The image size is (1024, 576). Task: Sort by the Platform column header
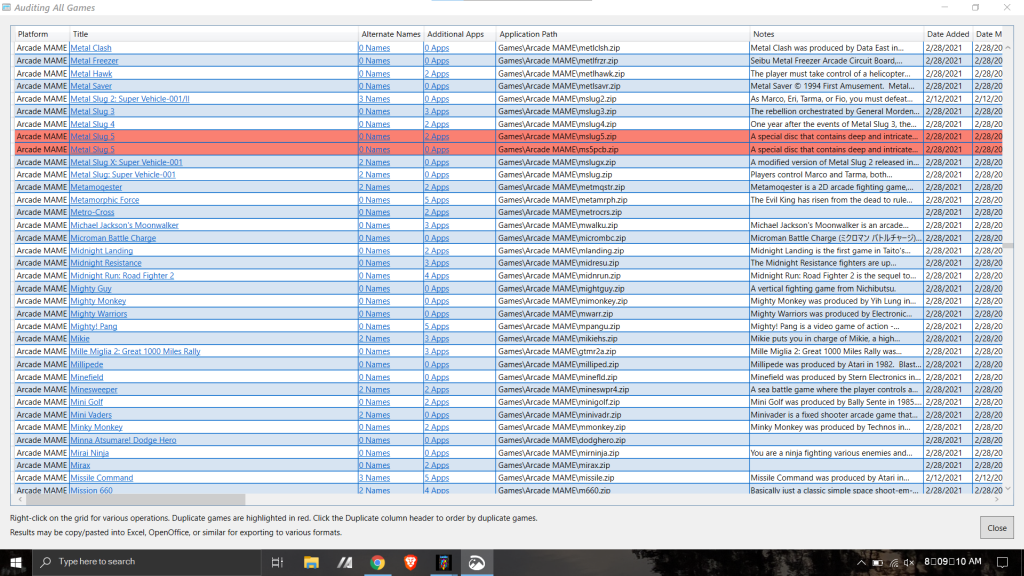click(x=42, y=34)
